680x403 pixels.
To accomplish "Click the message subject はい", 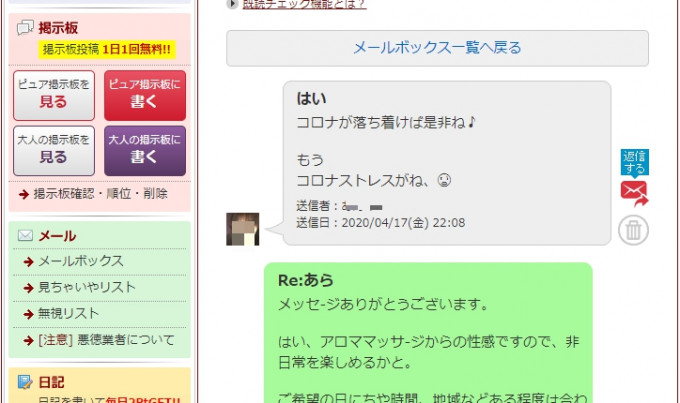I will tap(311, 98).
